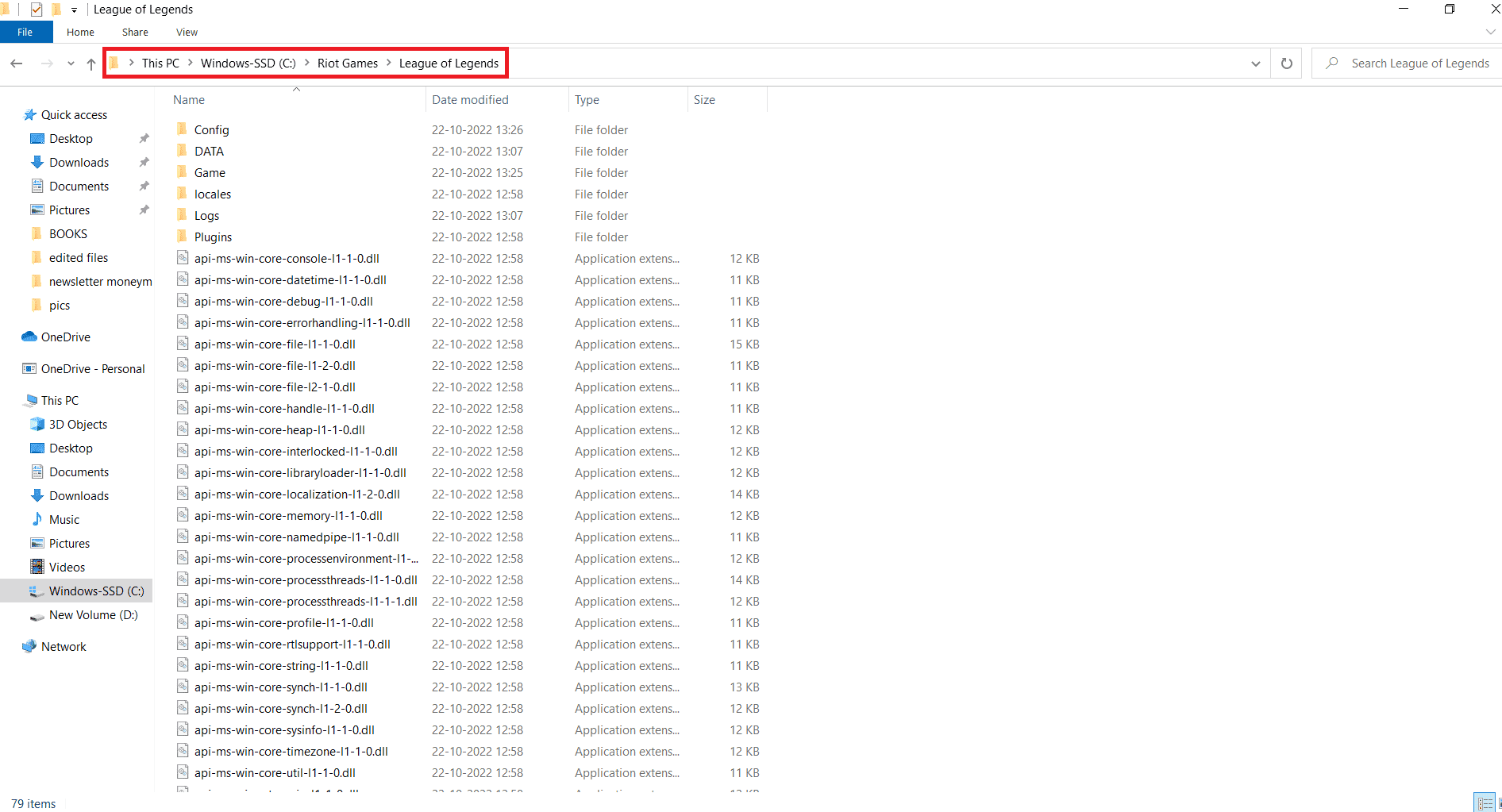Open the Home ribbon tab
1502x812 pixels.
80,32
